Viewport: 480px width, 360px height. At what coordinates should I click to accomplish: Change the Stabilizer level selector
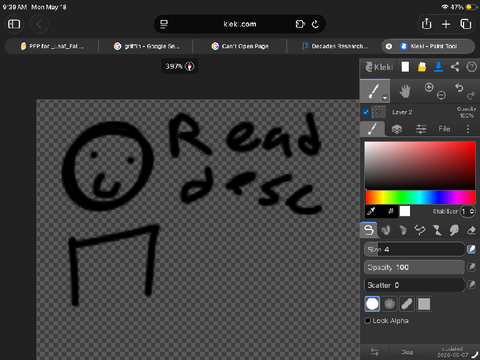[468, 211]
